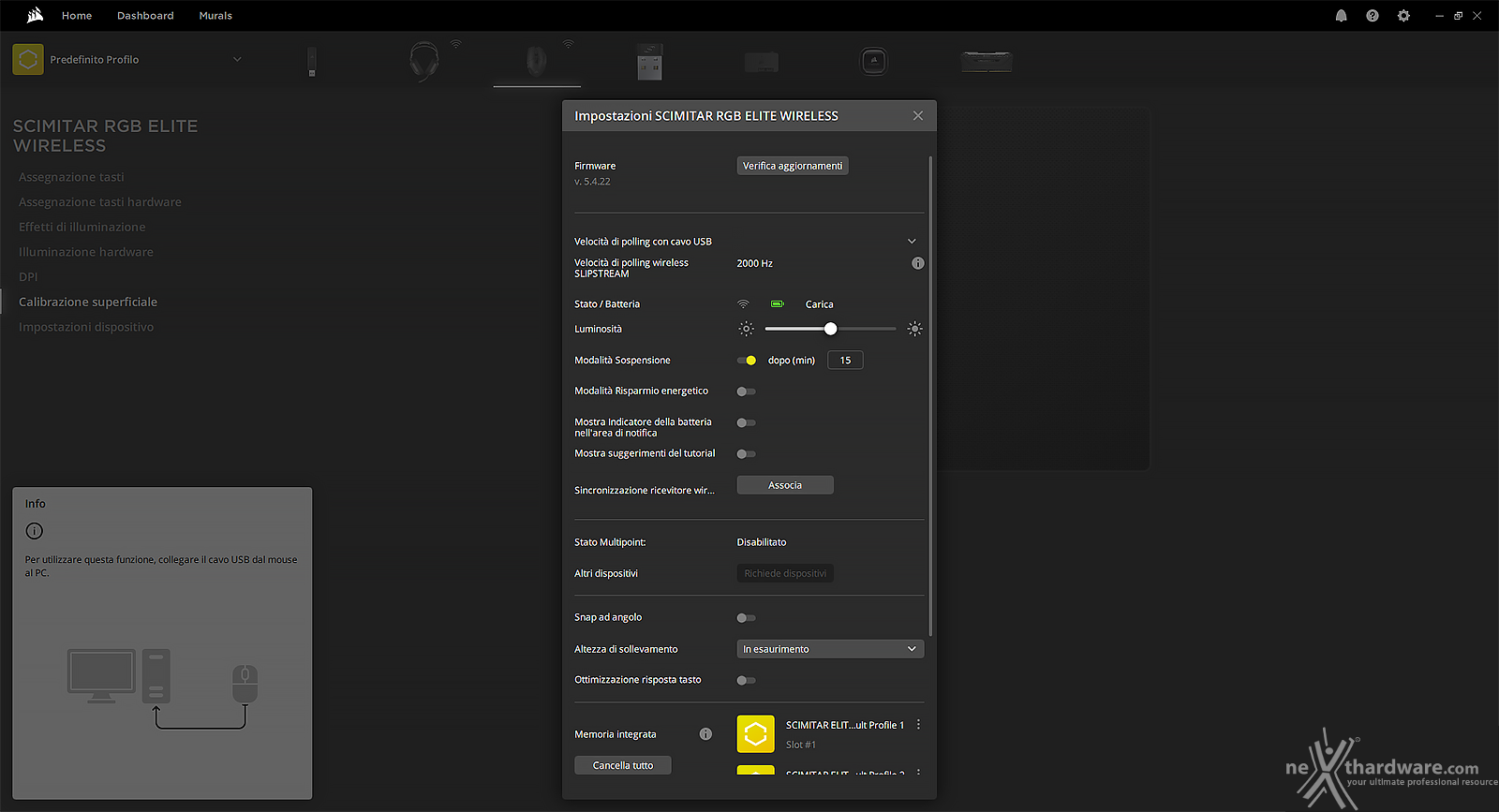The width and height of the screenshot is (1499, 812).
Task: Click the low brightness sun icon
Action: pos(746,329)
